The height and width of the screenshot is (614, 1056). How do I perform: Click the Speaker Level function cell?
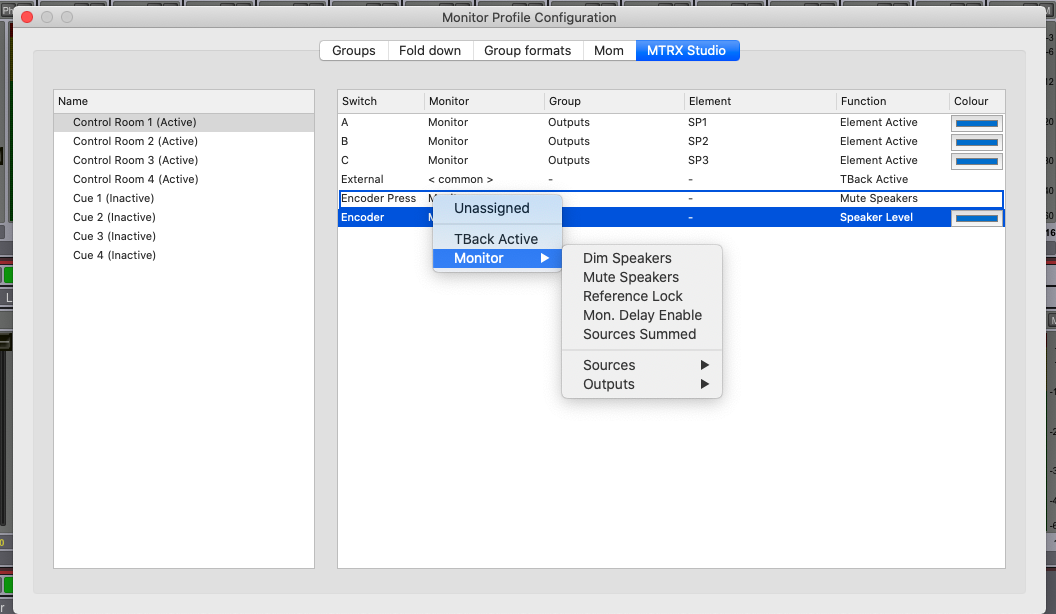(876, 217)
